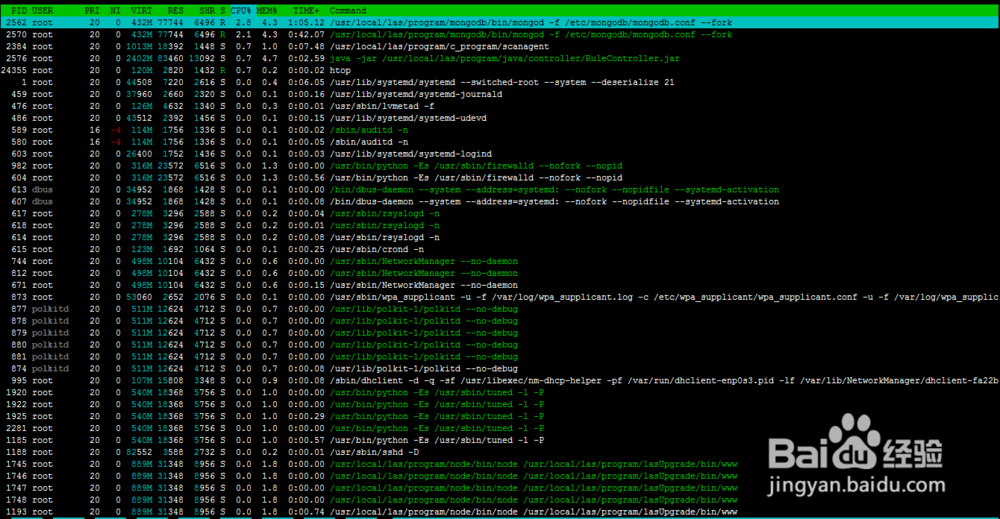
Task: Select auditd thread row PID 589
Action: tap(500, 130)
